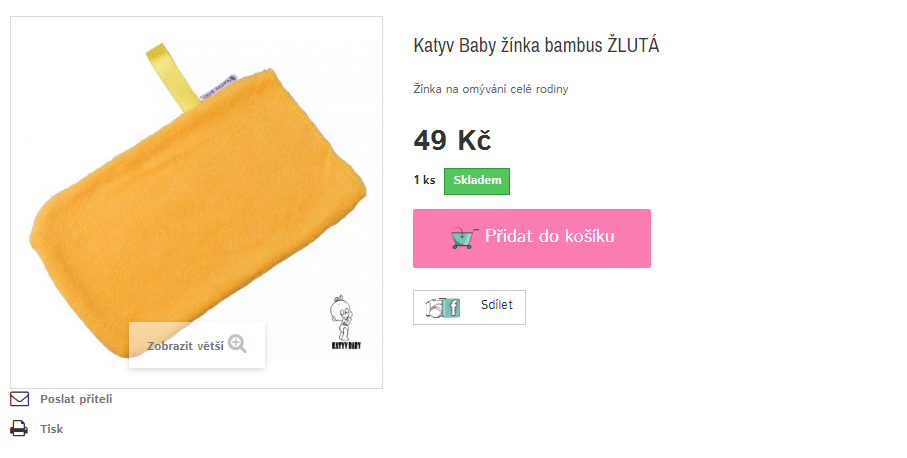The width and height of the screenshot is (907, 458).
Task: Click the yellow washcloth product image
Action: [196, 202]
